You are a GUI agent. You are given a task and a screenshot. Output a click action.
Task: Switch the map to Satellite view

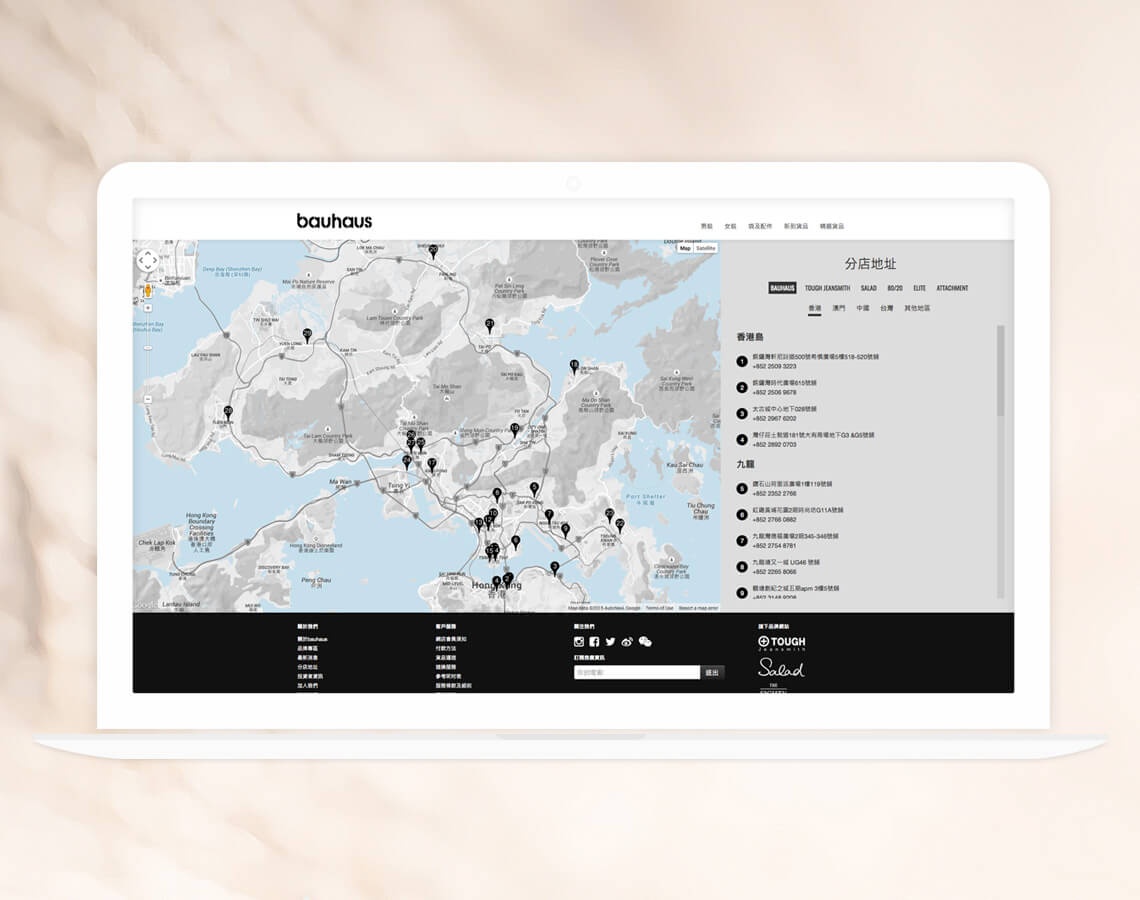click(704, 249)
